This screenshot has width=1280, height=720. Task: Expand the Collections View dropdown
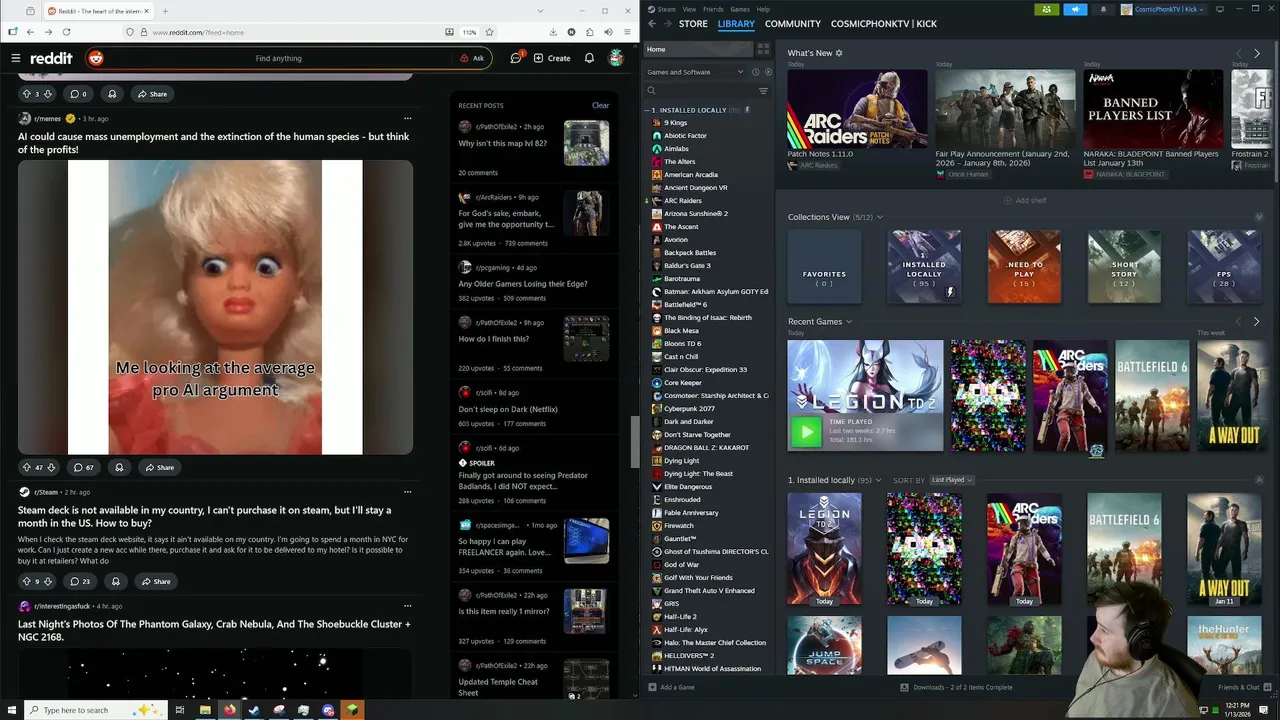click(x=880, y=217)
